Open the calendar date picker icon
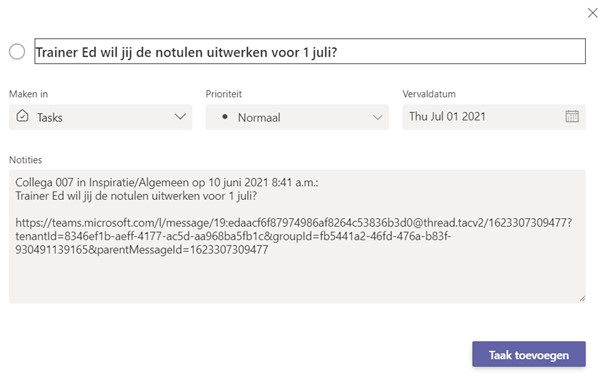 tap(572, 116)
